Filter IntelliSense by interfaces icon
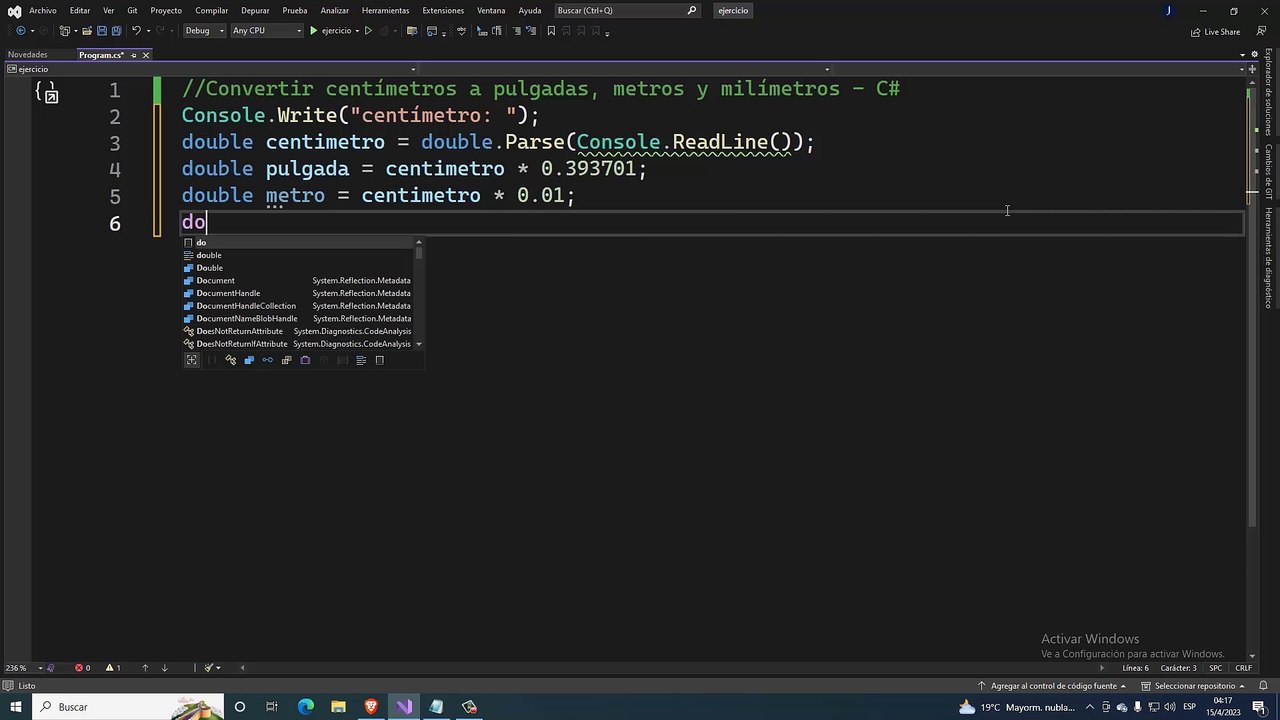The height and width of the screenshot is (720, 1280). [267, 360]
